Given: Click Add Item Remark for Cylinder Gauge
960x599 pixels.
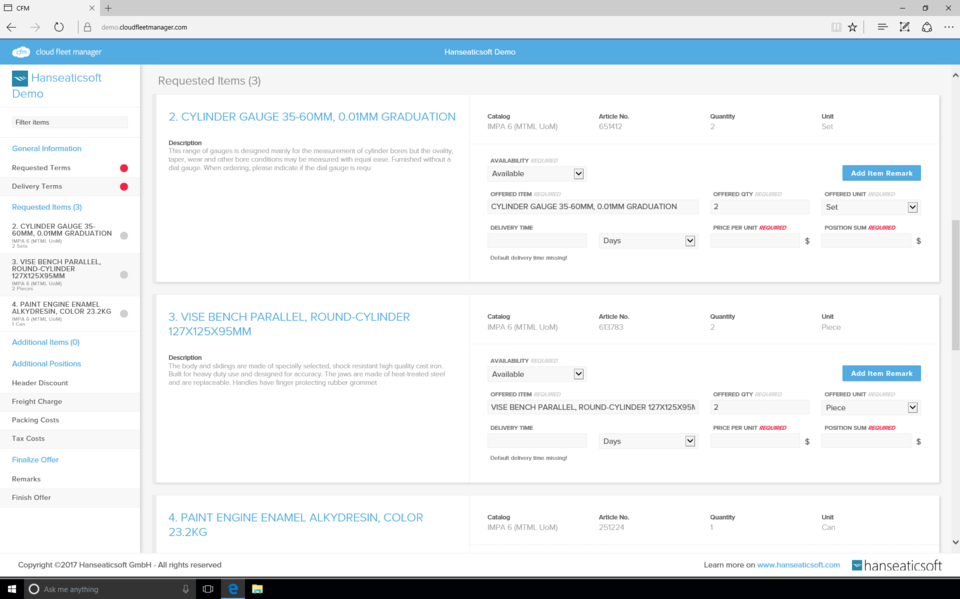Looking at the screenshot, I should pyautogui.click(x=881, y=173).
